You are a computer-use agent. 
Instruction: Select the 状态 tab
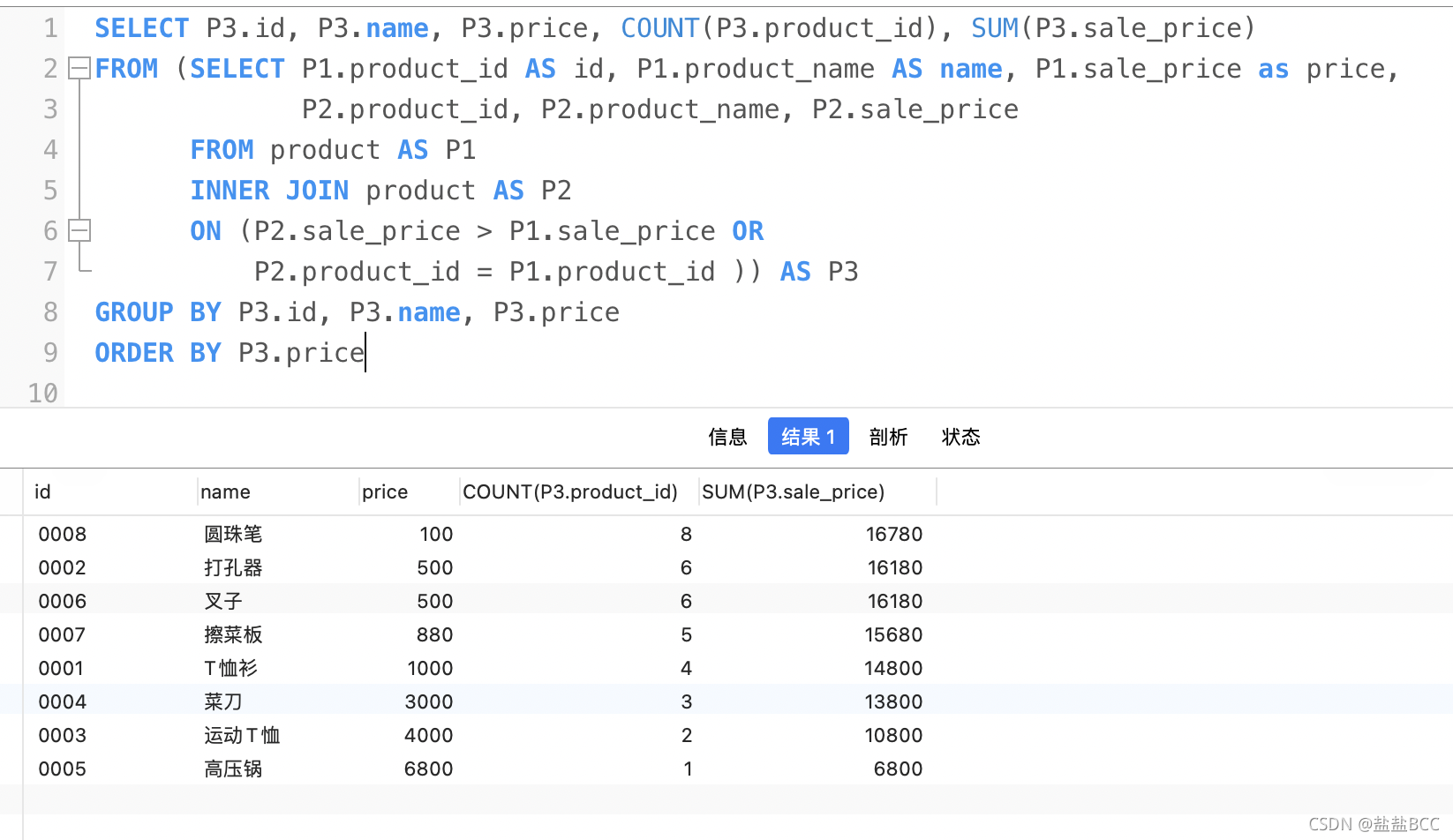960,436
